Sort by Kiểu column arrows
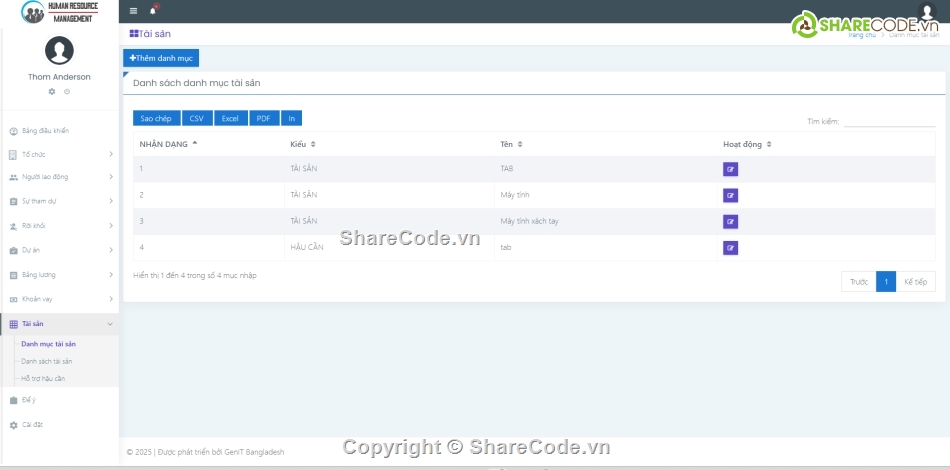Screen dimensions: 950x470 313,144
